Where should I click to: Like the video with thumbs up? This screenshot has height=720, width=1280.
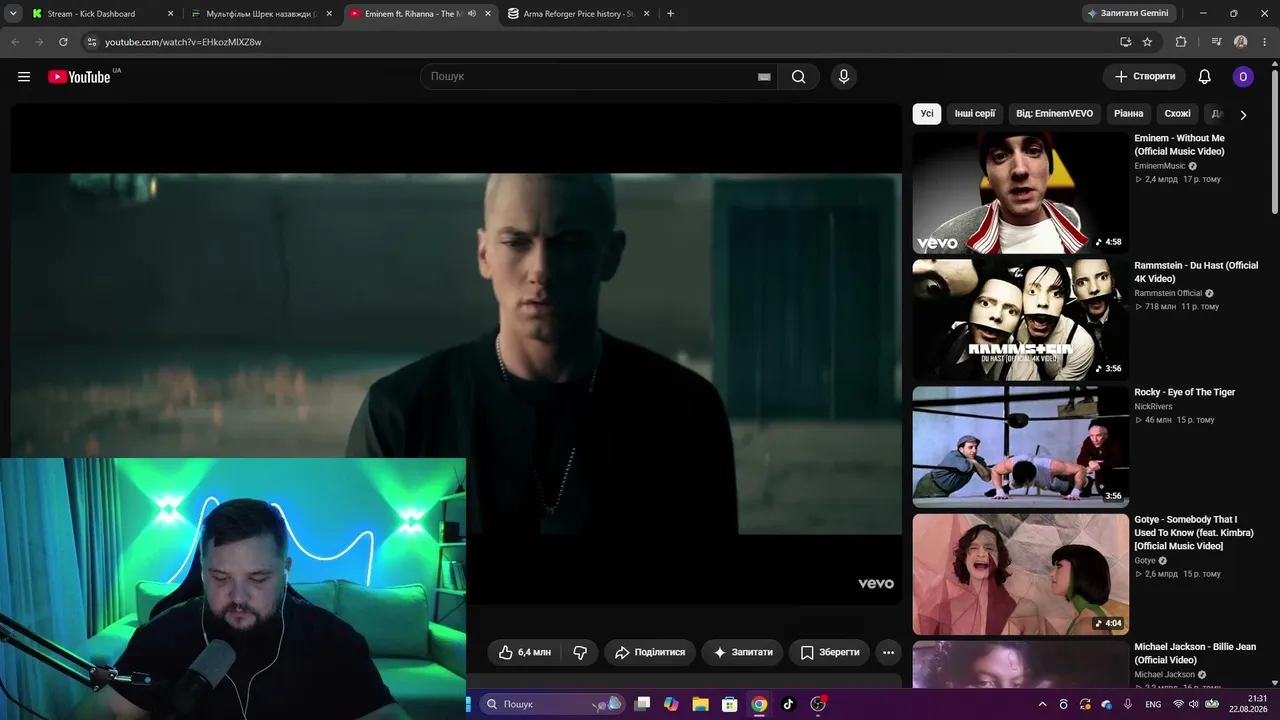tap(524, 652)
